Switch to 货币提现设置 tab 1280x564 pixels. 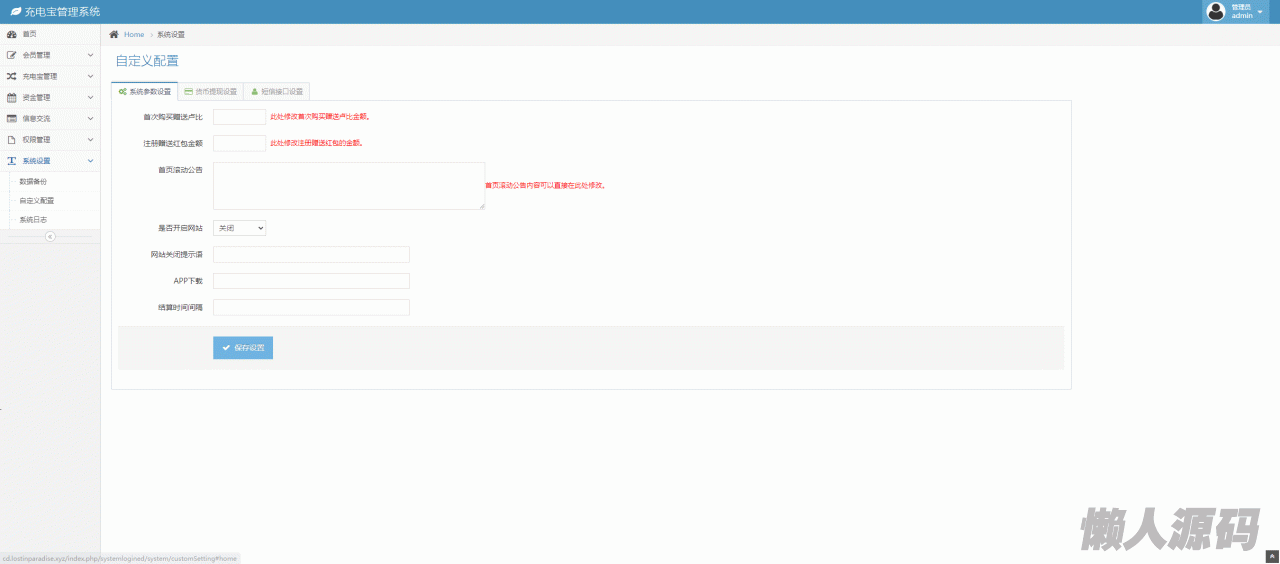coord(211,91)
